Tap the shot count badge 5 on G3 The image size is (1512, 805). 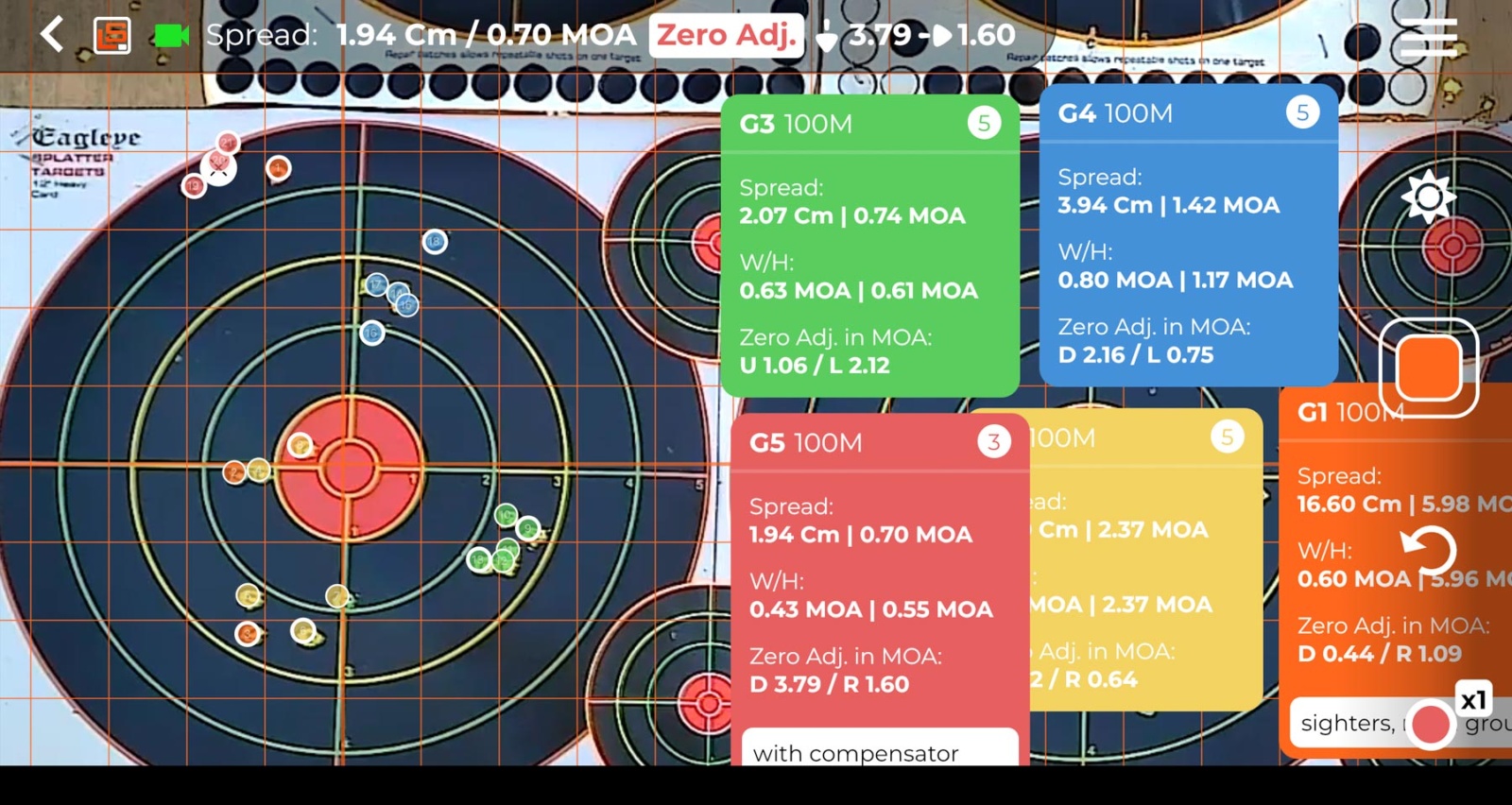(x=984, y=123)
